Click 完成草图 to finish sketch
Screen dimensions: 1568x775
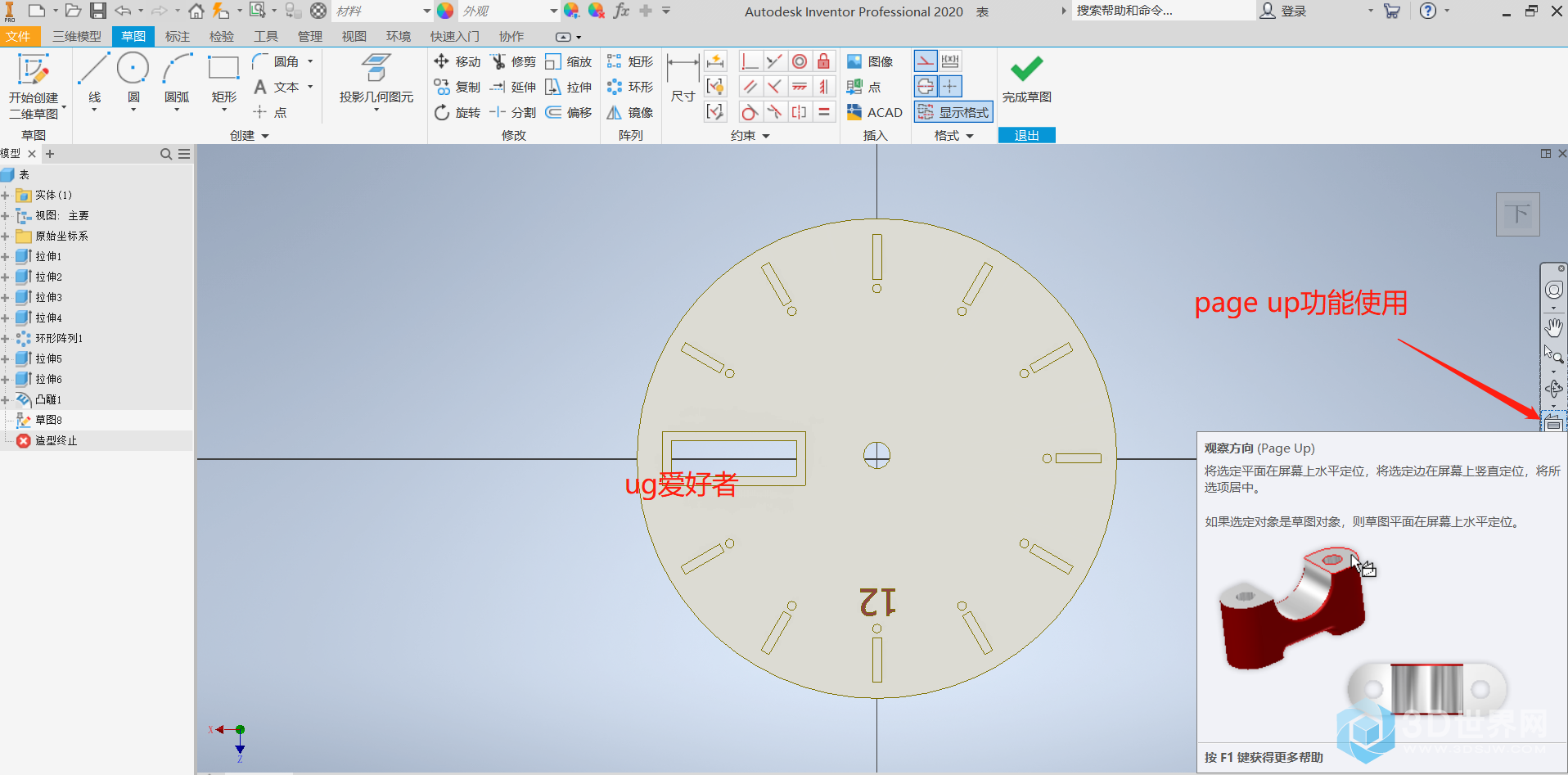click(x=1027, y=79)
